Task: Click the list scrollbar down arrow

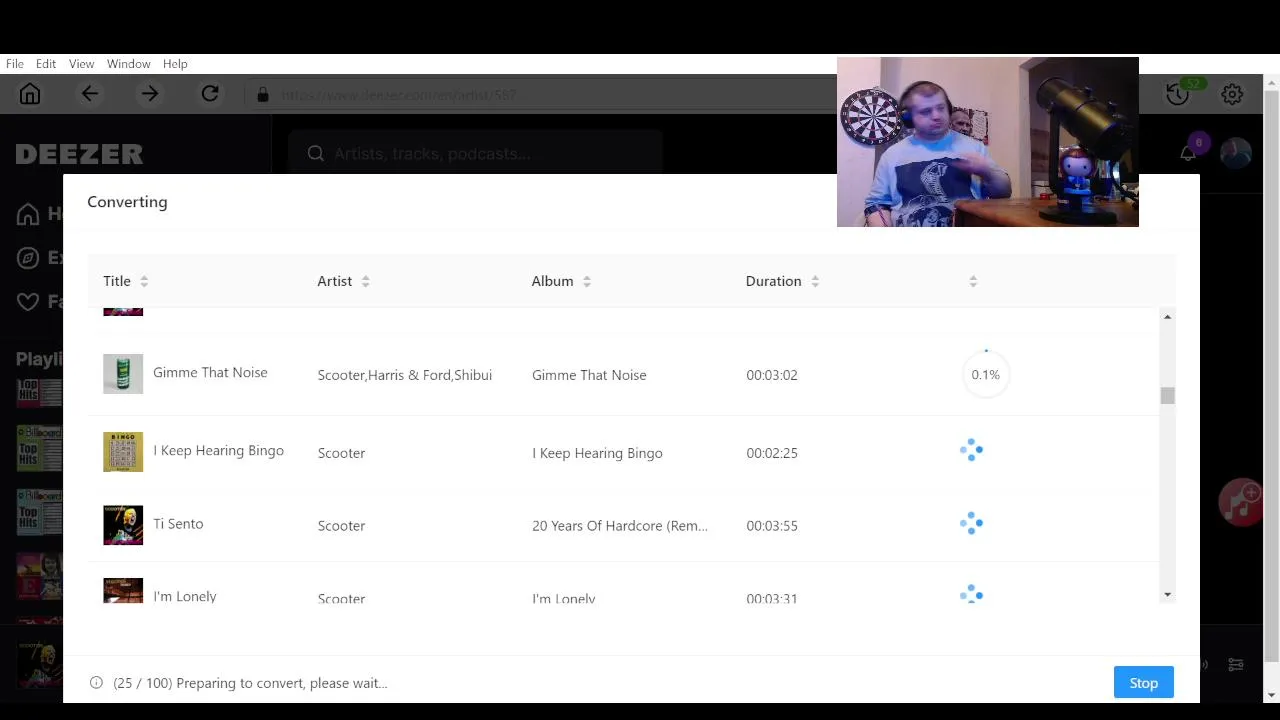Action: [x=1167, y=595]
